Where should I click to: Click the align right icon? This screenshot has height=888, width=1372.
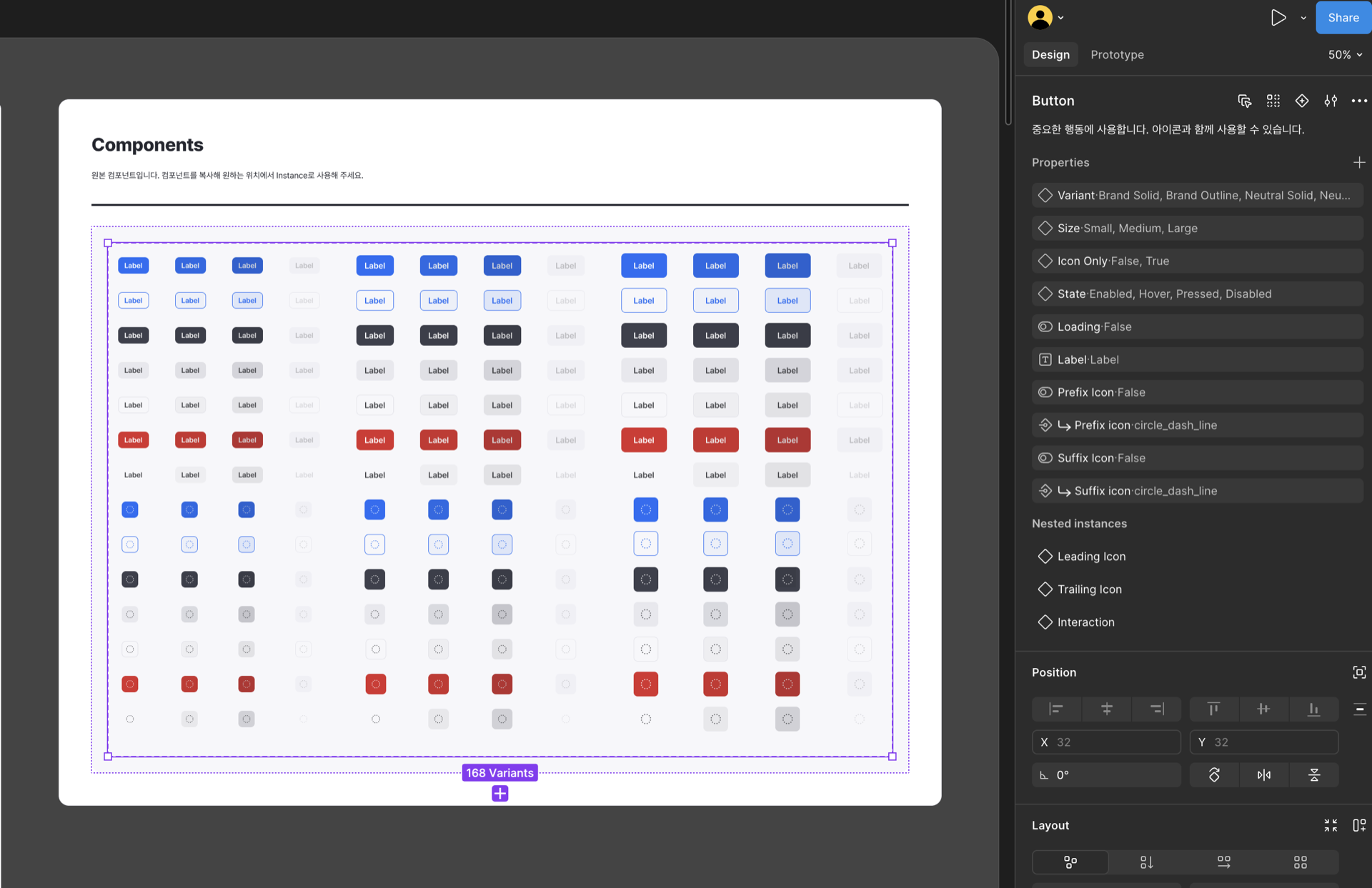coord(1157,709)
